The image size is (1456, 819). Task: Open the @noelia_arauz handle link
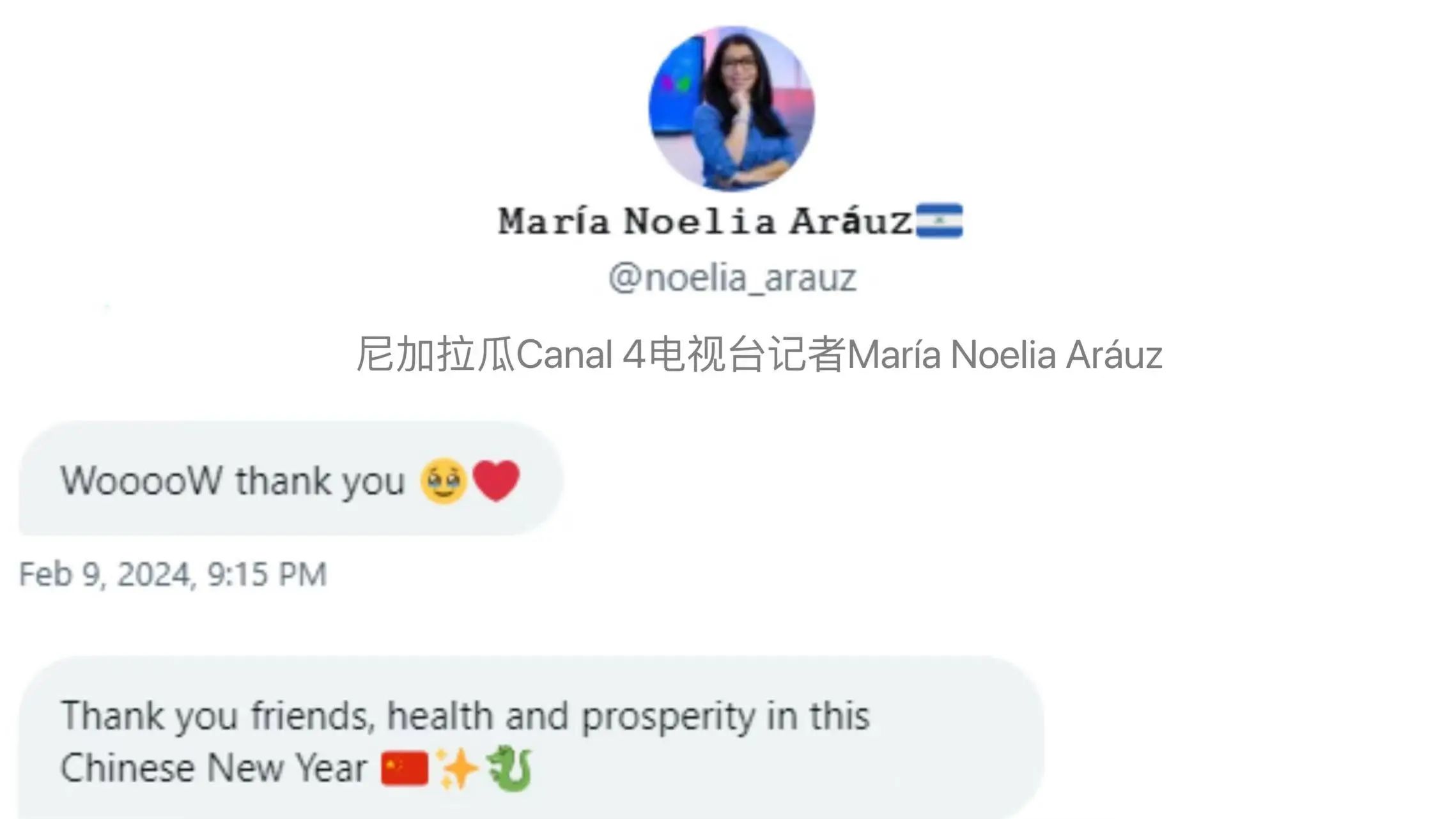click(x=732, y=279)
